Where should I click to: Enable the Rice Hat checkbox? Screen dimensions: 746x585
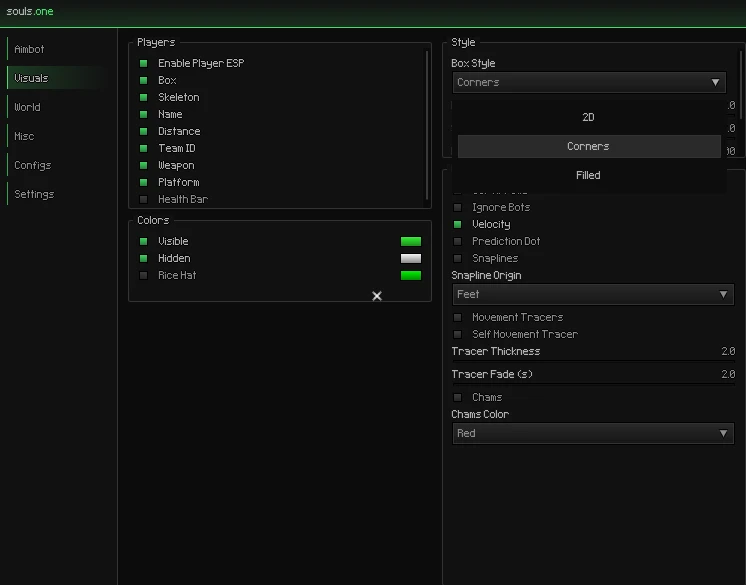point(143,275)
